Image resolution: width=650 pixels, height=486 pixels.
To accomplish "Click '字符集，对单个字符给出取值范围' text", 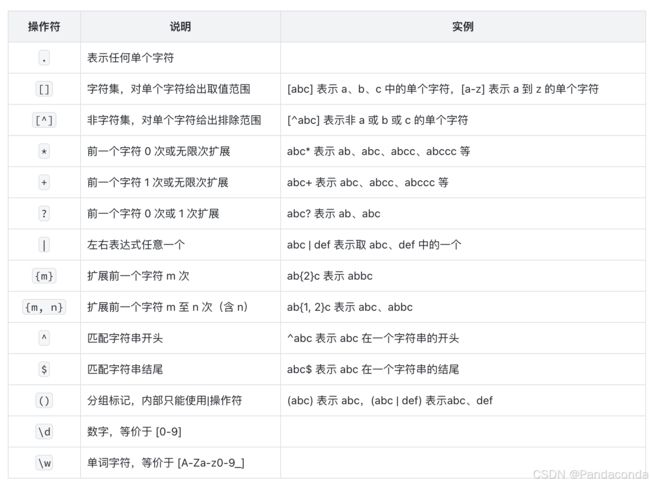I will click(169, 89).
